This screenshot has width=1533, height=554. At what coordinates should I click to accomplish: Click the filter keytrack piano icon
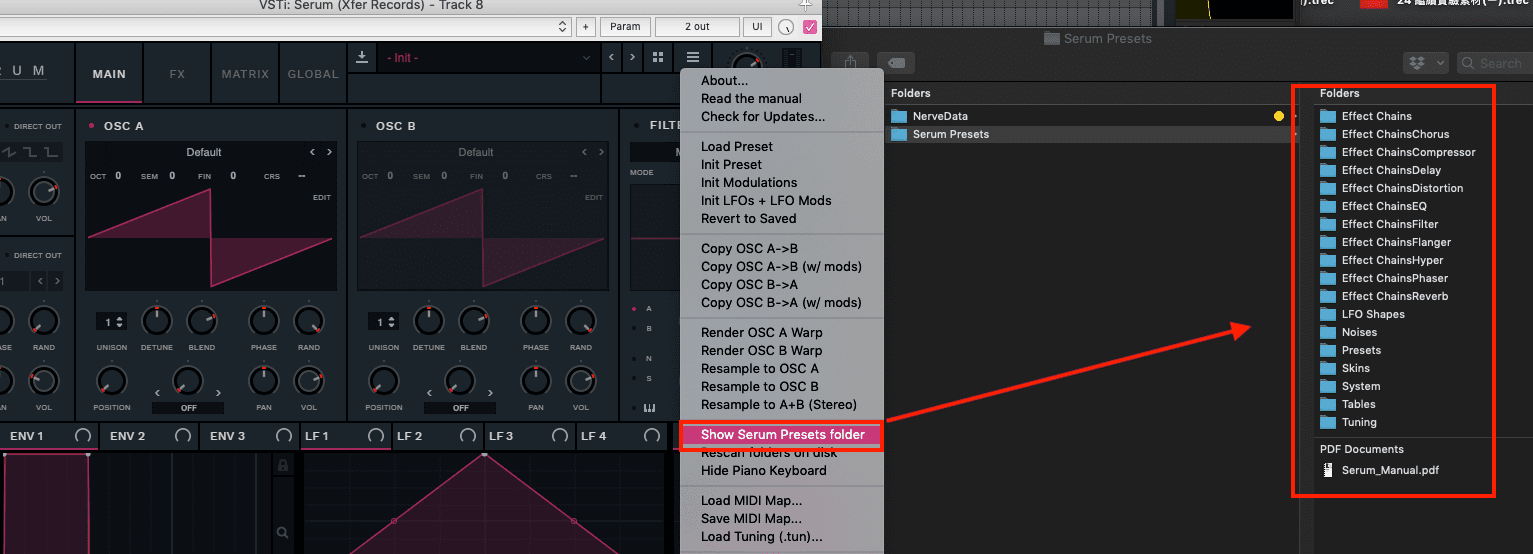point(649,408)
